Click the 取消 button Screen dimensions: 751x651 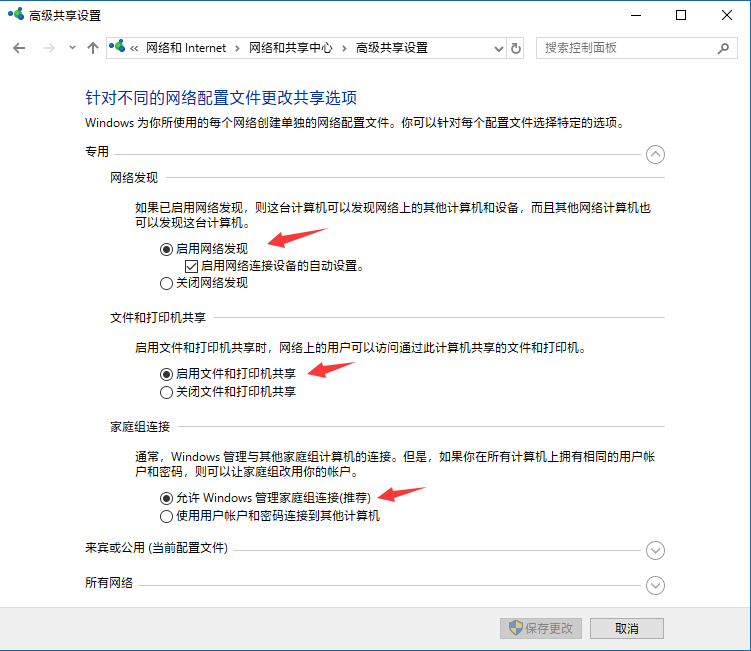(626, 628)
